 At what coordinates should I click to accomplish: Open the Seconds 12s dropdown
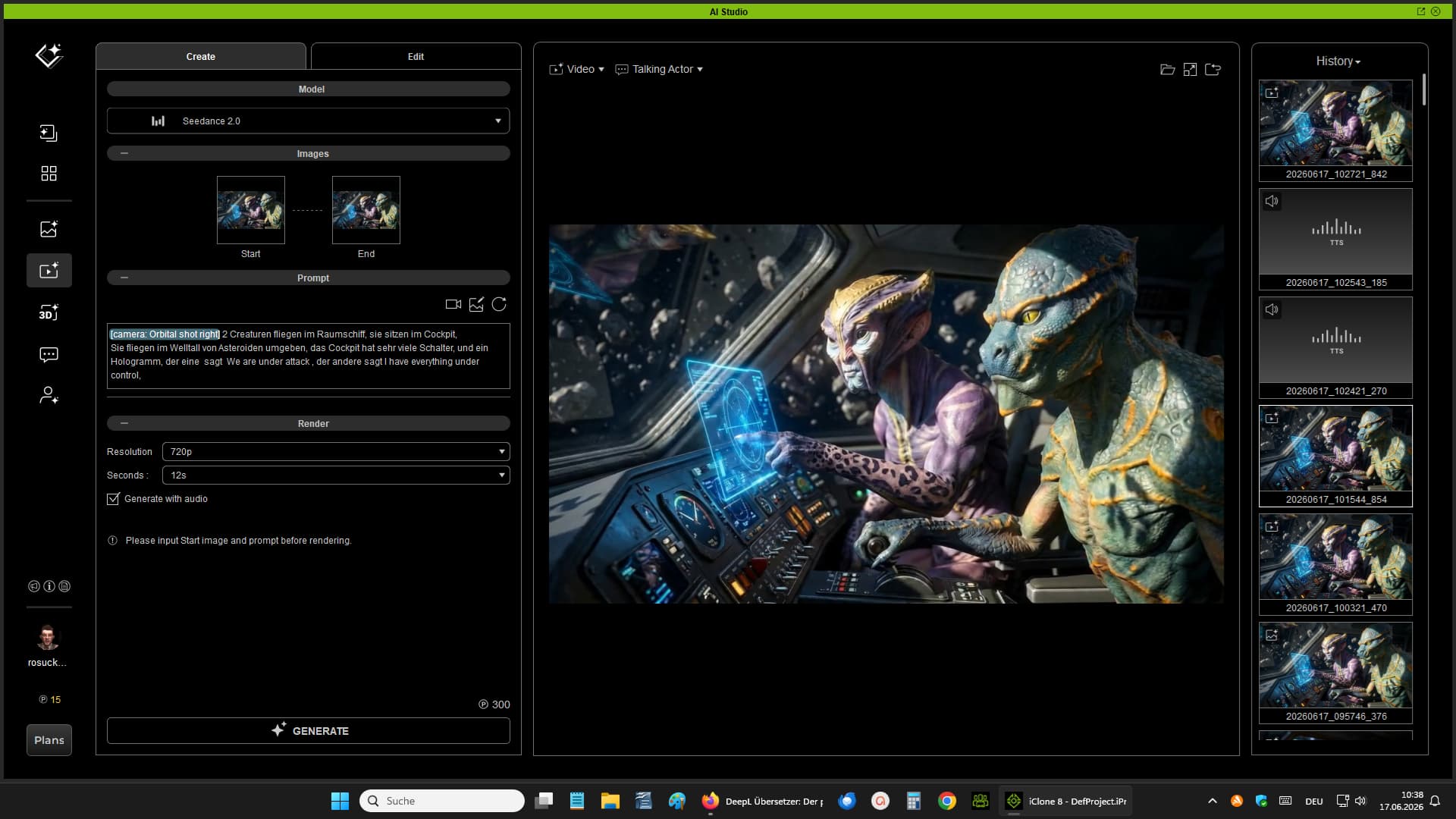click(x=336, y=475)
